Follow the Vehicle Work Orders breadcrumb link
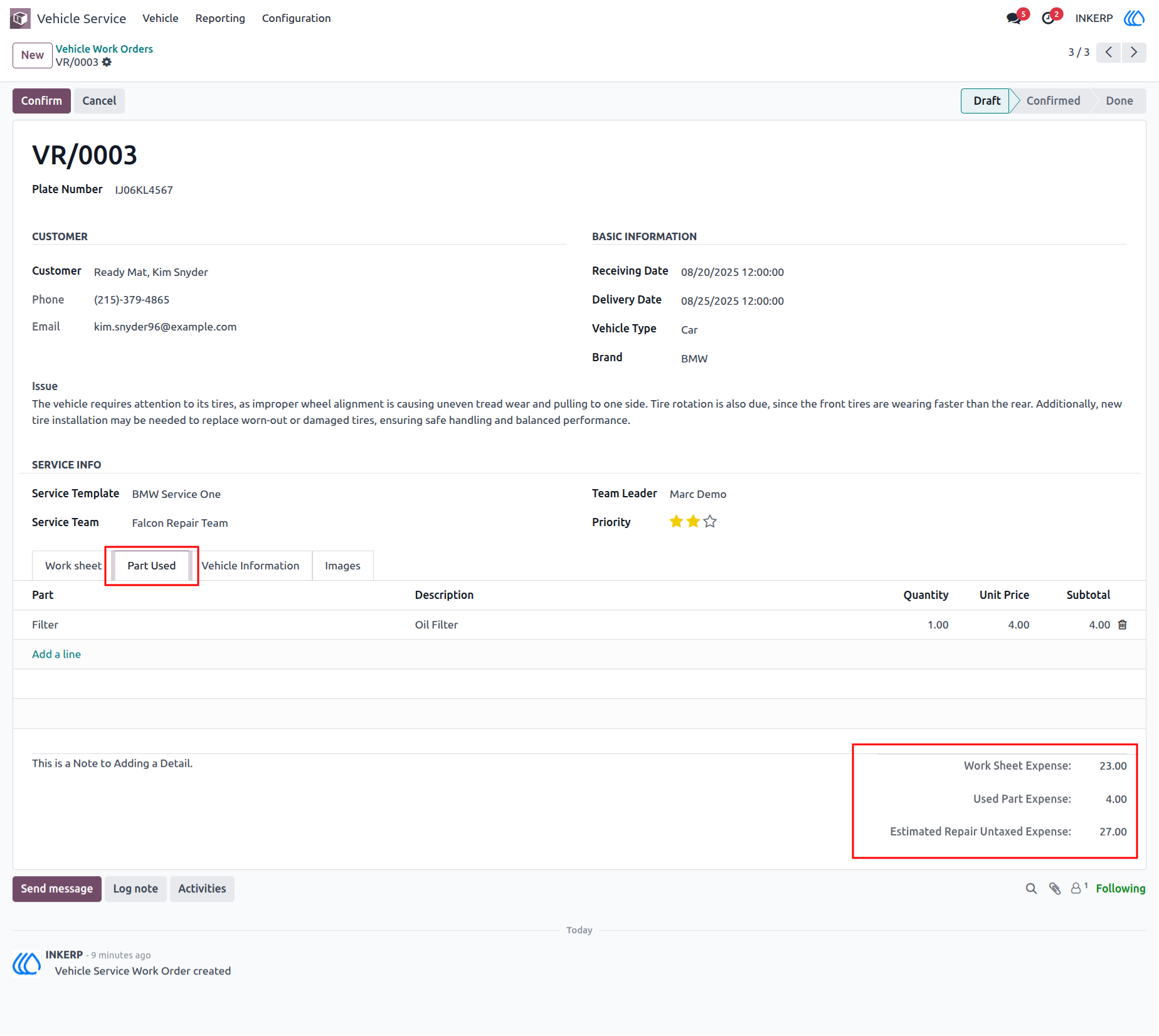Screen dimensions: 1159x1036 tap(104, 49)
